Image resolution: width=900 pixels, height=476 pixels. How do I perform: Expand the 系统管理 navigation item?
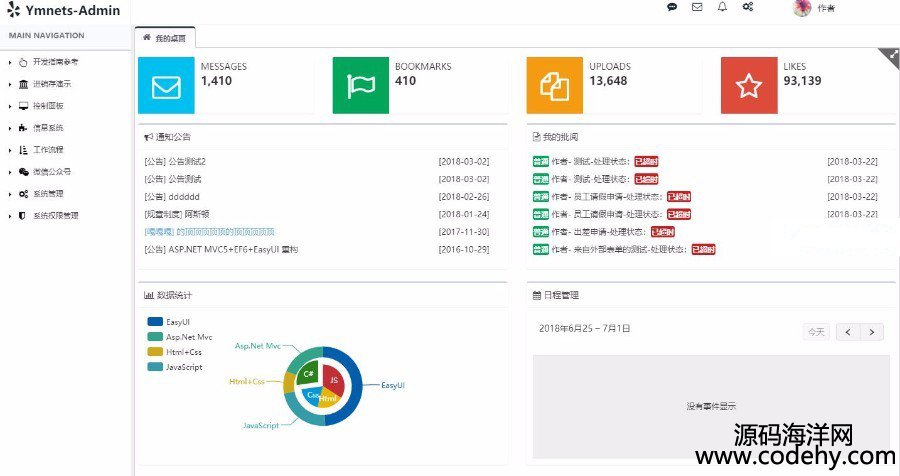tap(48, 194)
